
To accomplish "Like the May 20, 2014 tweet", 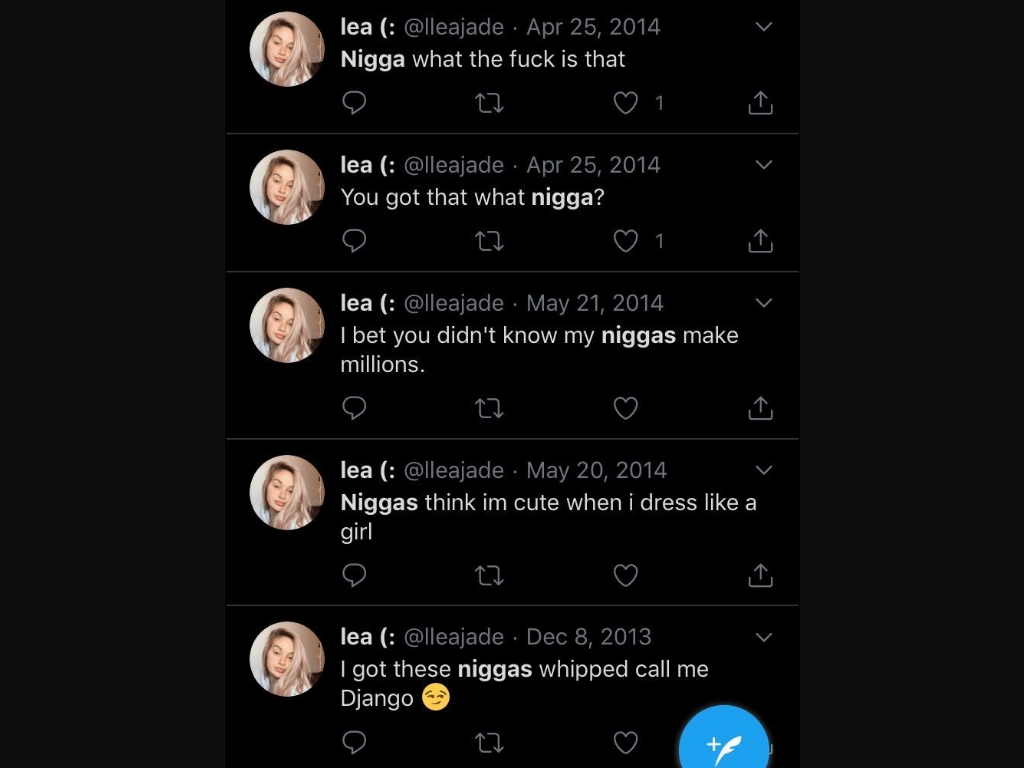I will (x=626, y=575).
